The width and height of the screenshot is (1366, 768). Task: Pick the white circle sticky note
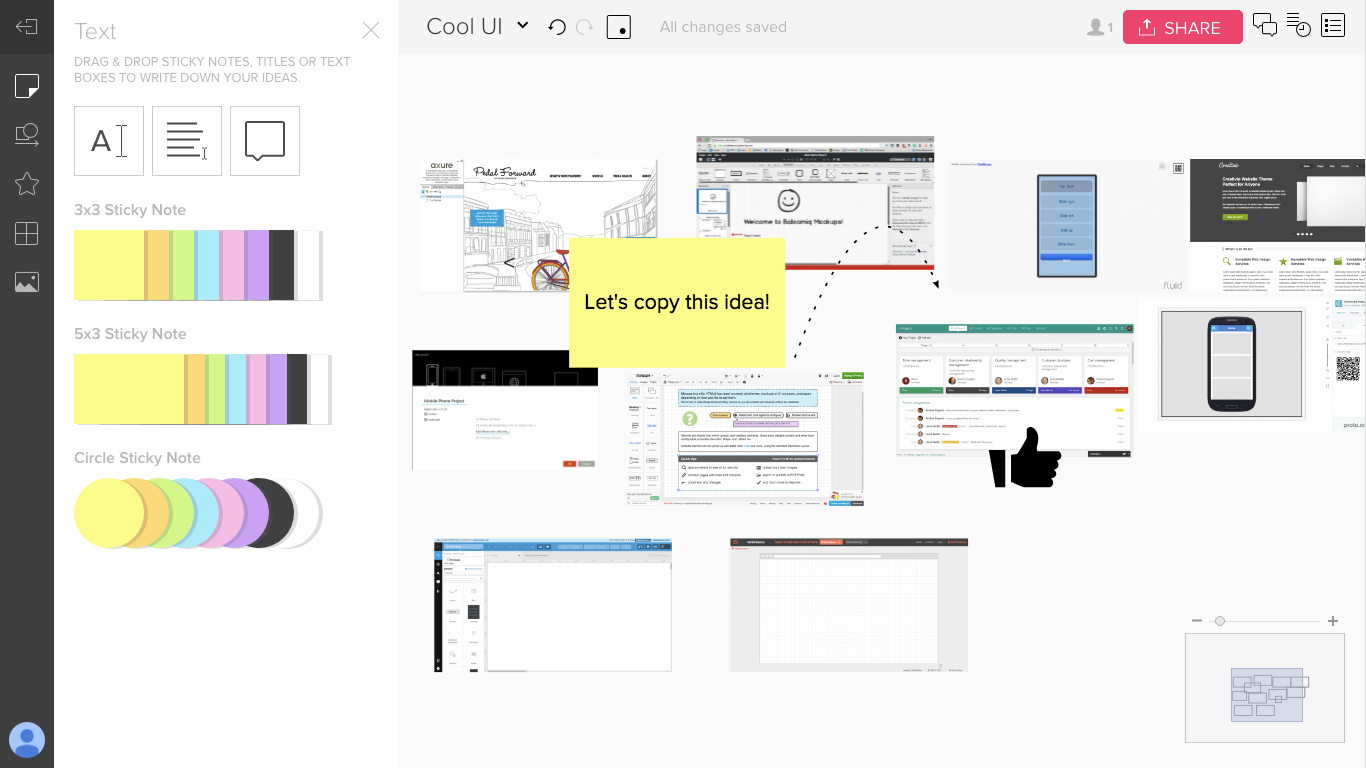pos(309,513)
